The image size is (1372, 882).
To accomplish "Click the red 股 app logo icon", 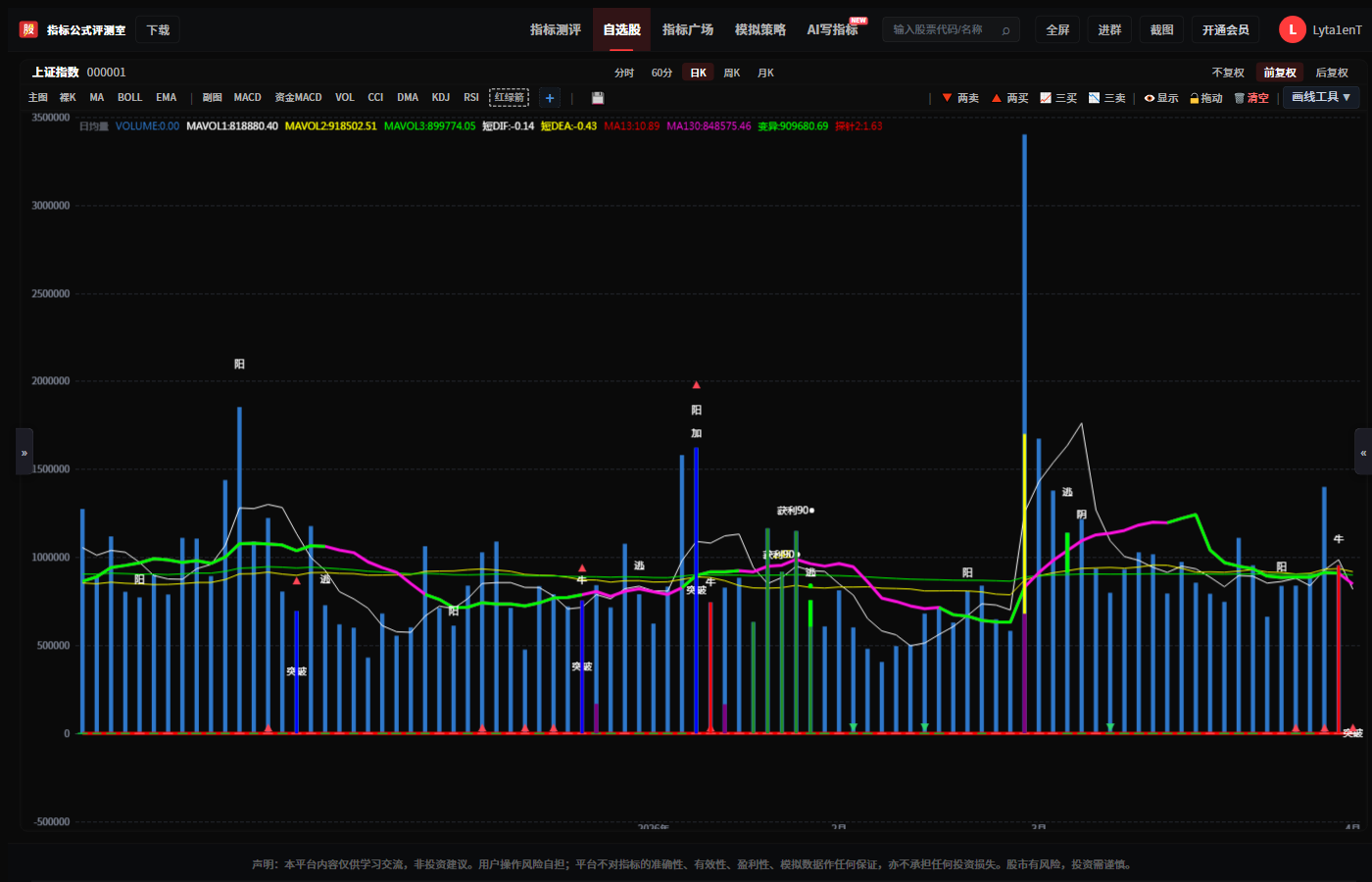I will (x=28, y=29).
